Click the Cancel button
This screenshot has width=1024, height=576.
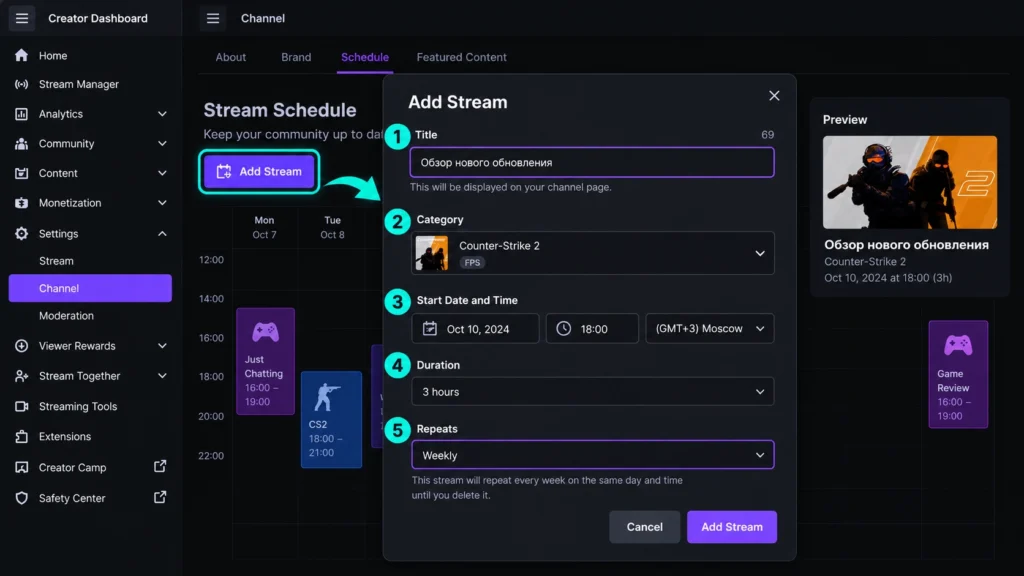[x=645, y=527]
